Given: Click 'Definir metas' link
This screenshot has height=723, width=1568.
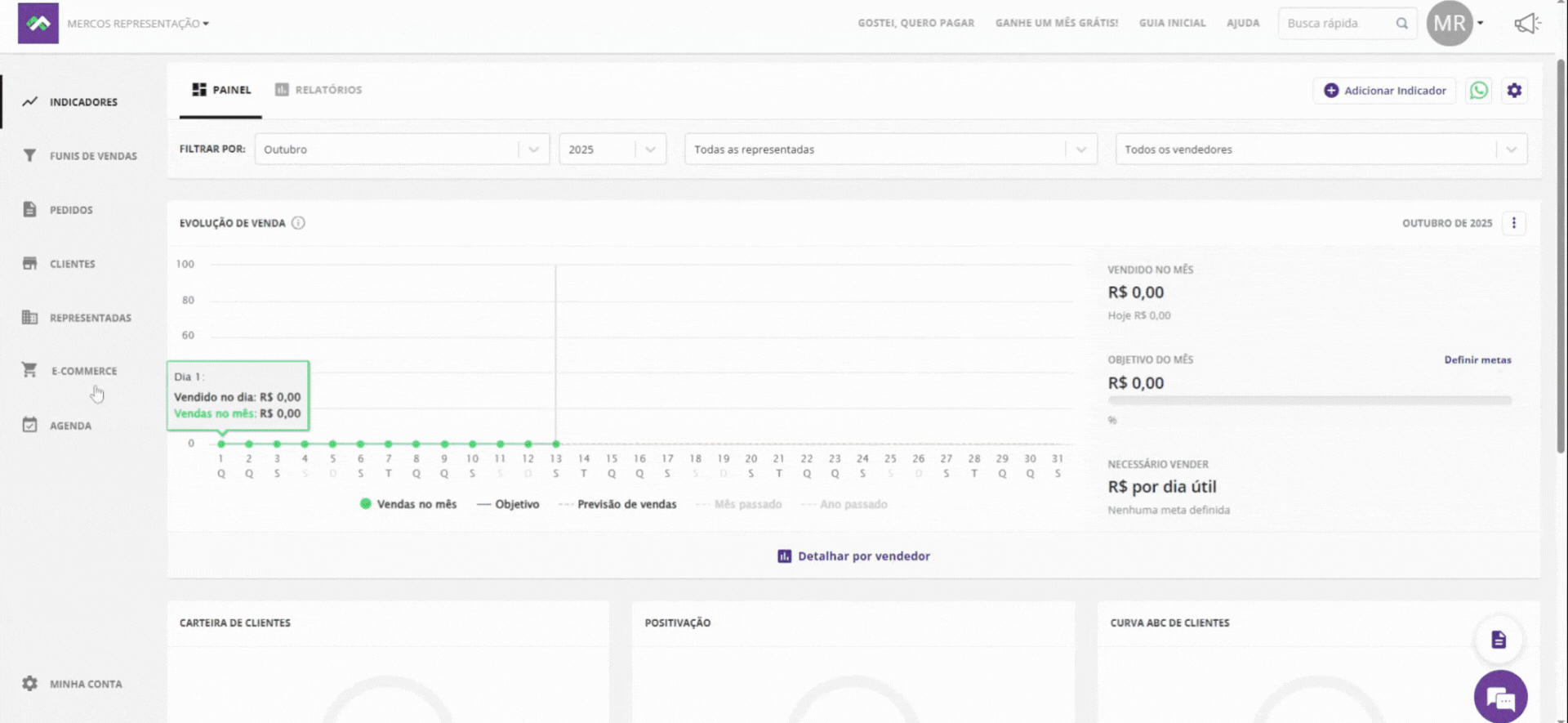Looking at the screenshot, I should point(1477,359).
